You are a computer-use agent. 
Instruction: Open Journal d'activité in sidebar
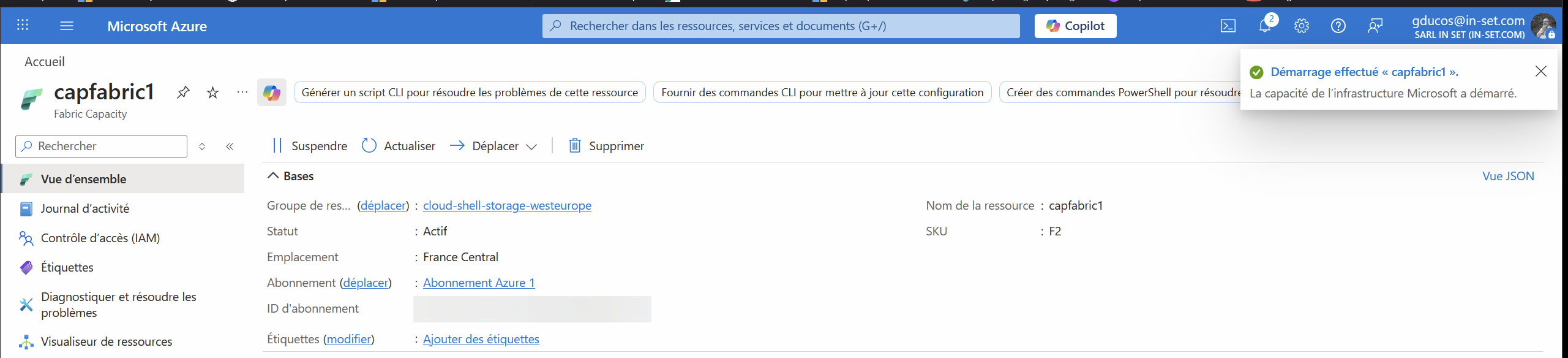tap(85, 208)
